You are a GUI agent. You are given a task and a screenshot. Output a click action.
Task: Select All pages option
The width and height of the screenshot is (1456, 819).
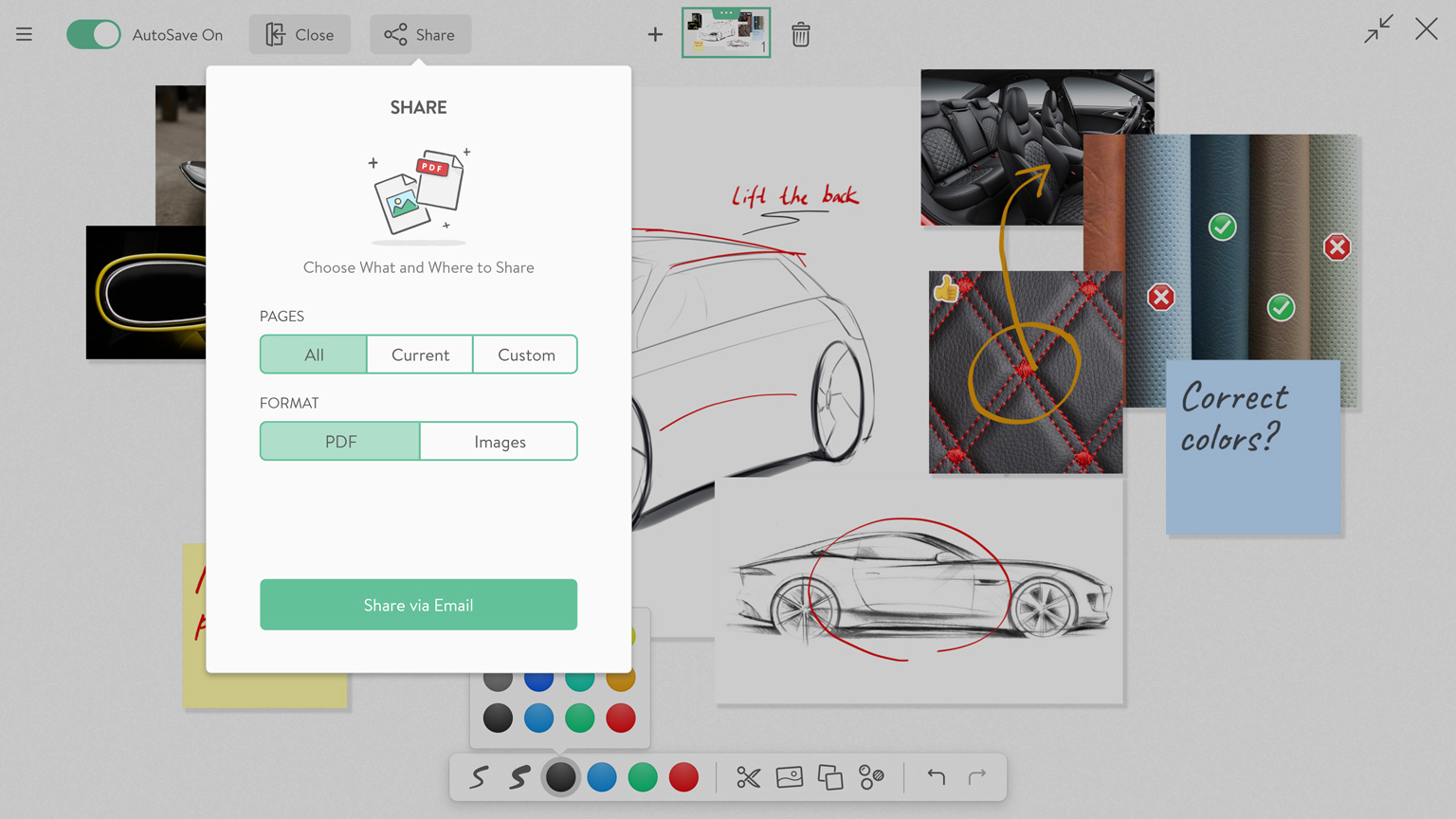click(x=314, y=355)
